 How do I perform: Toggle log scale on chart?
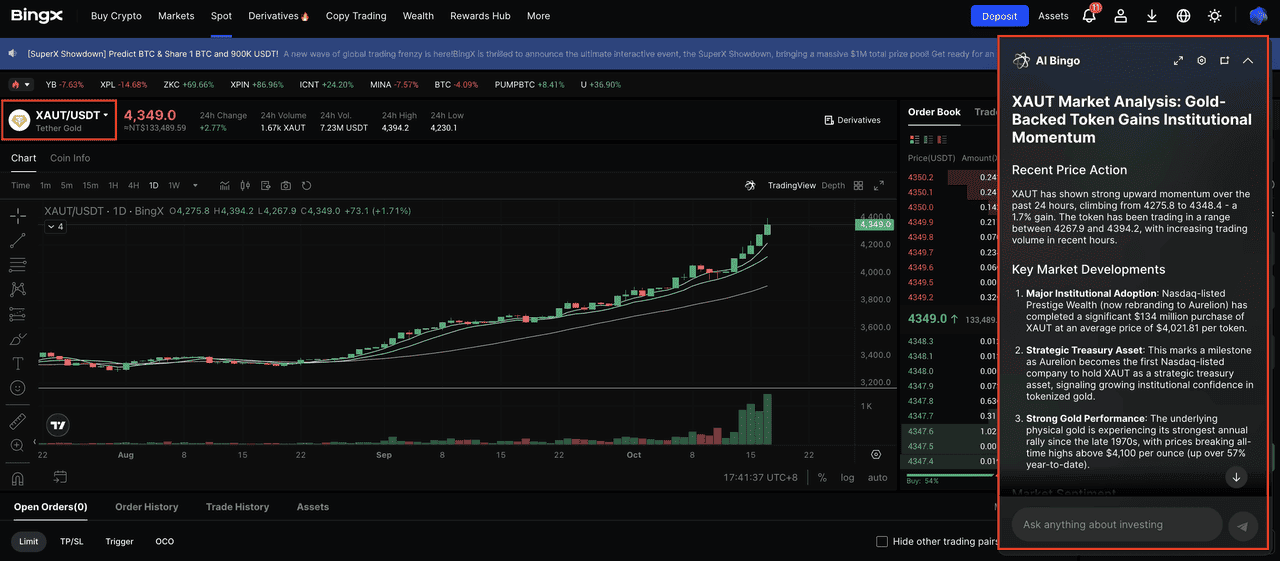click(x=847, y=478)
